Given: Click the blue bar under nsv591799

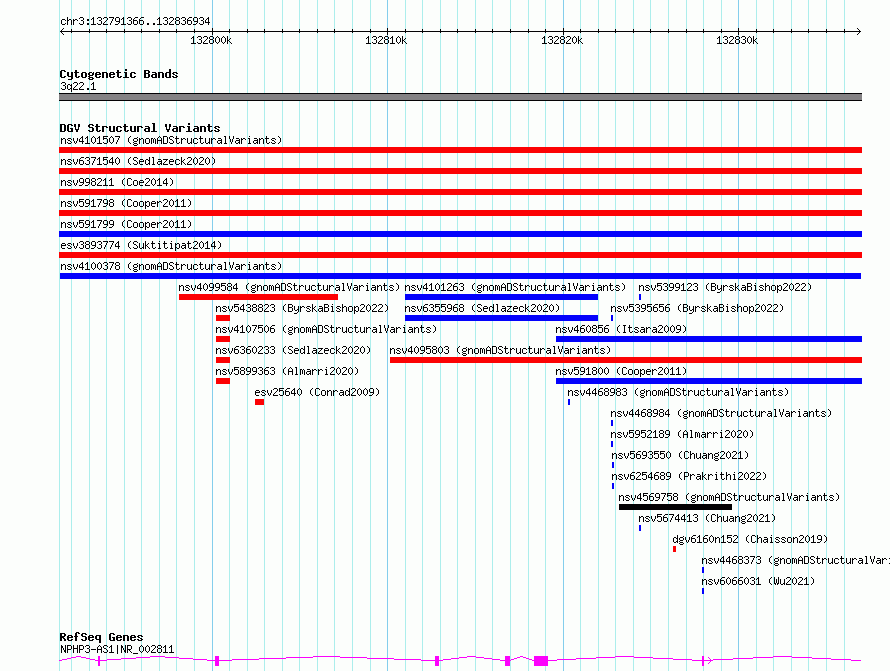Looking at the screenshot, I should coord(460,234).
